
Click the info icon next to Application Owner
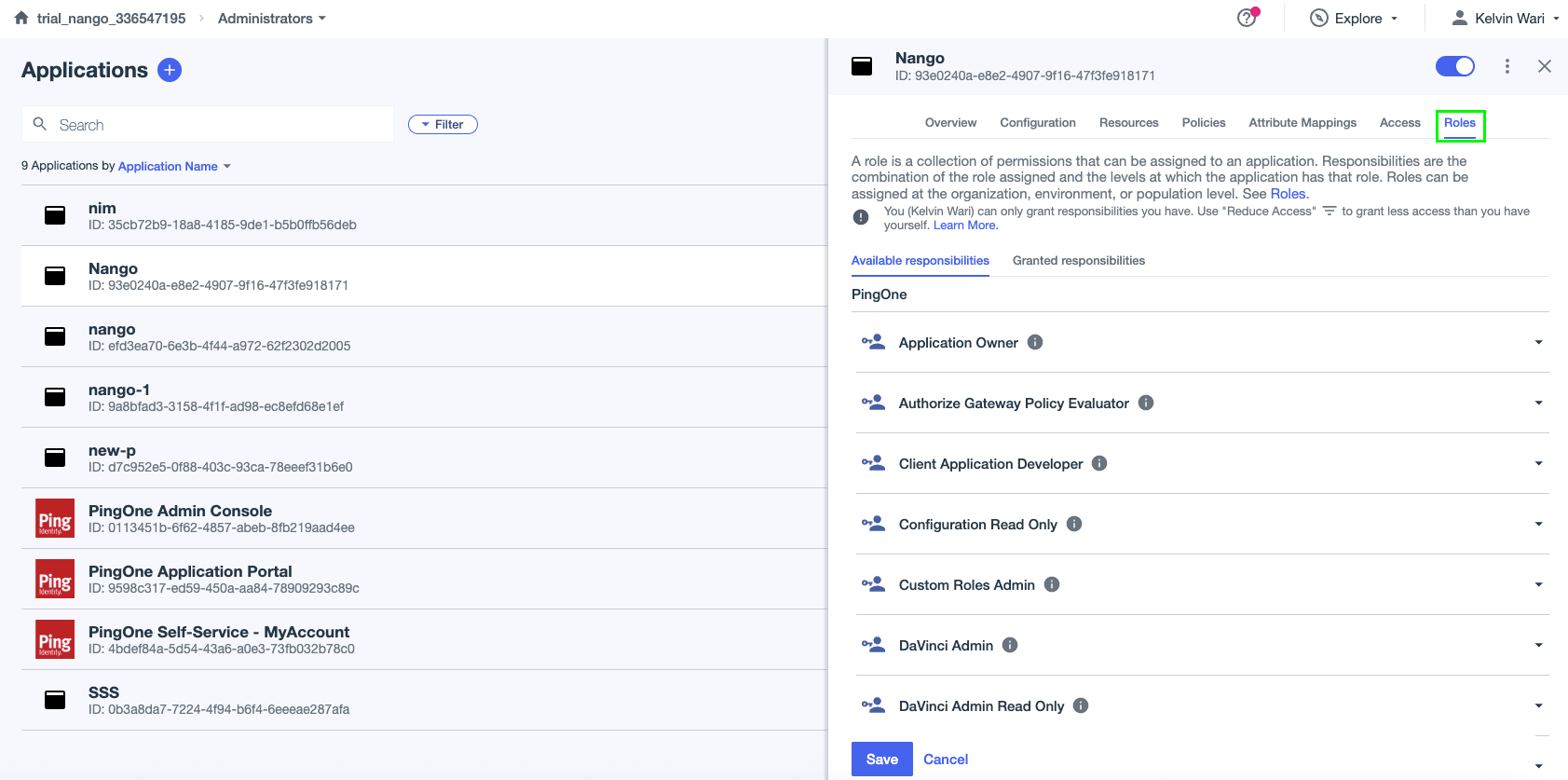click(1035, 342)
